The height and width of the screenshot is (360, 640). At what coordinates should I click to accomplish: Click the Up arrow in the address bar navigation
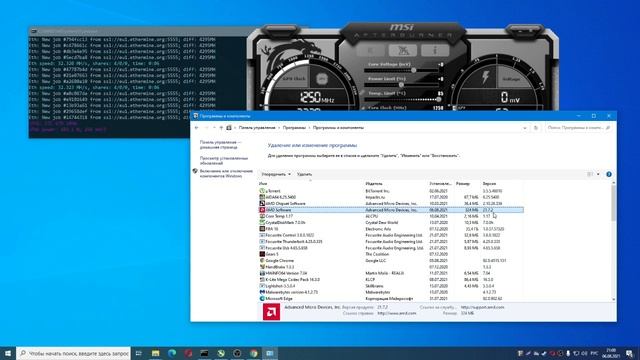coord(221,128)
